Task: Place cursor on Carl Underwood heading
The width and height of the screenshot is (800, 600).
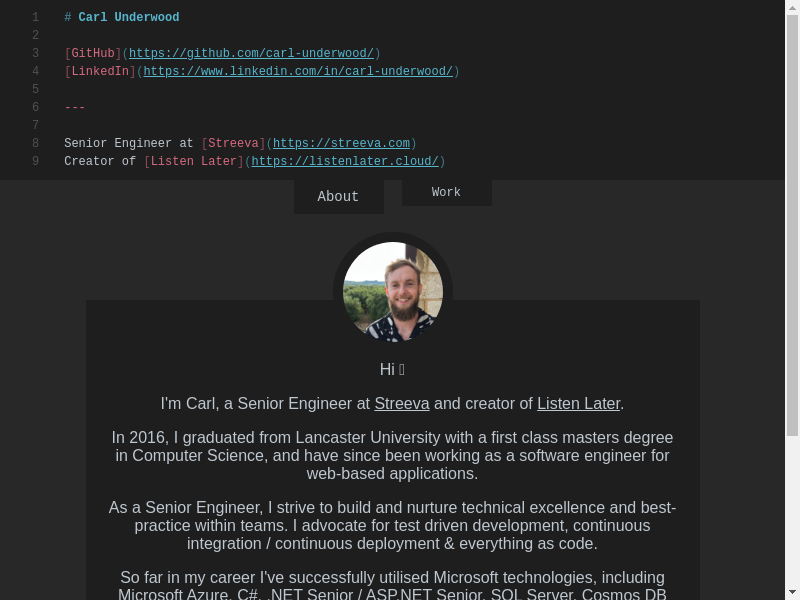Action: point(129,18)
